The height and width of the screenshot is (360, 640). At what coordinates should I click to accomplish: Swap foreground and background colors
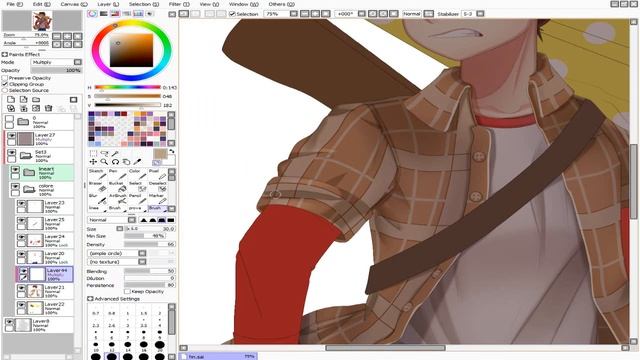pyautogui.click(x=171, y=151)
